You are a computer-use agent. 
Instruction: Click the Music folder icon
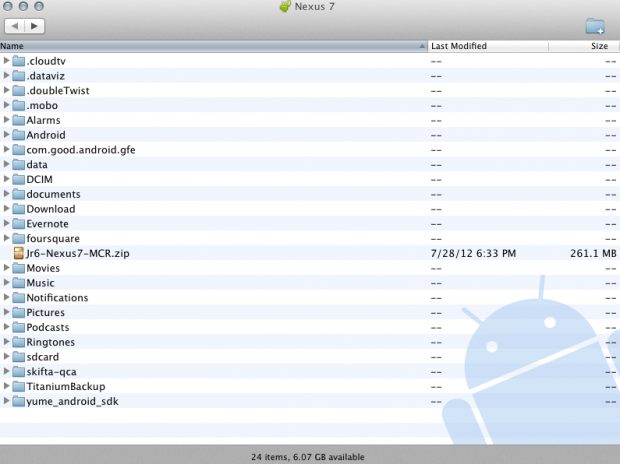point(18,283)
